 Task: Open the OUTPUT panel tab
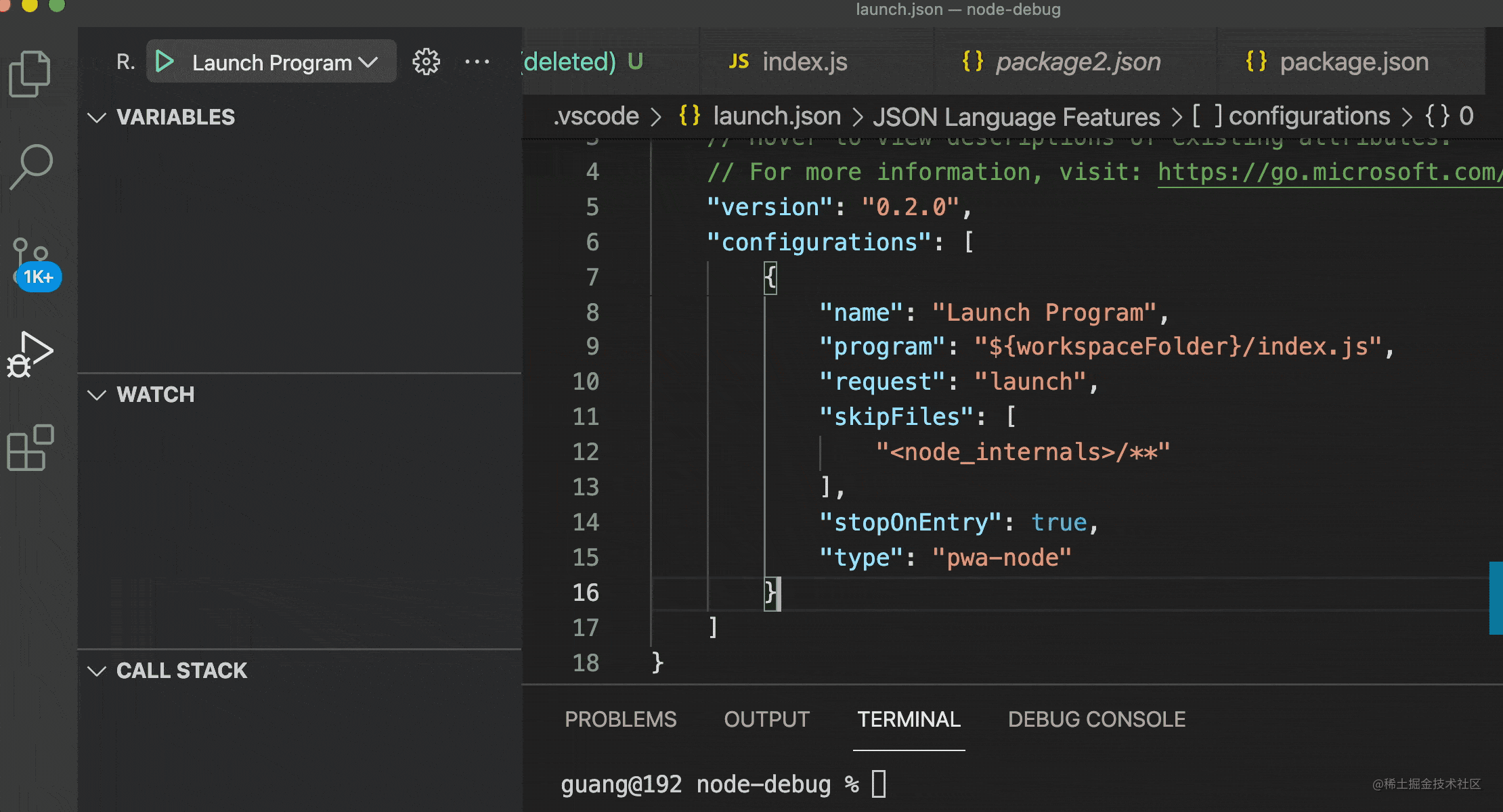point(766,719)
